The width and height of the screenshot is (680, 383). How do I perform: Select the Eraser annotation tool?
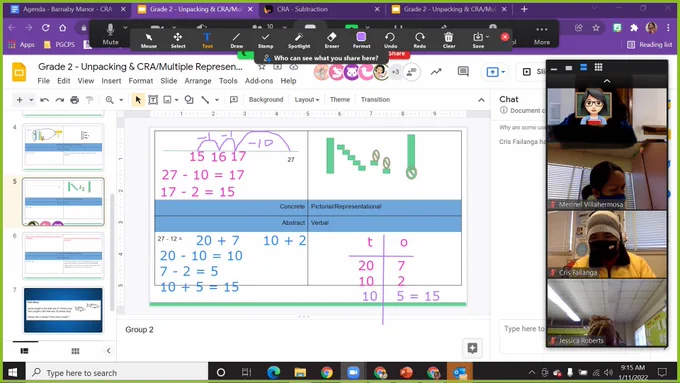coord(332,40)
